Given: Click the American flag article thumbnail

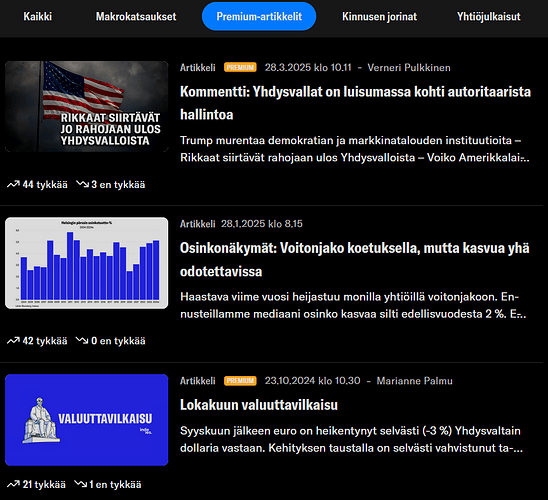Looking at the screenshot, I should click(87, 107).
